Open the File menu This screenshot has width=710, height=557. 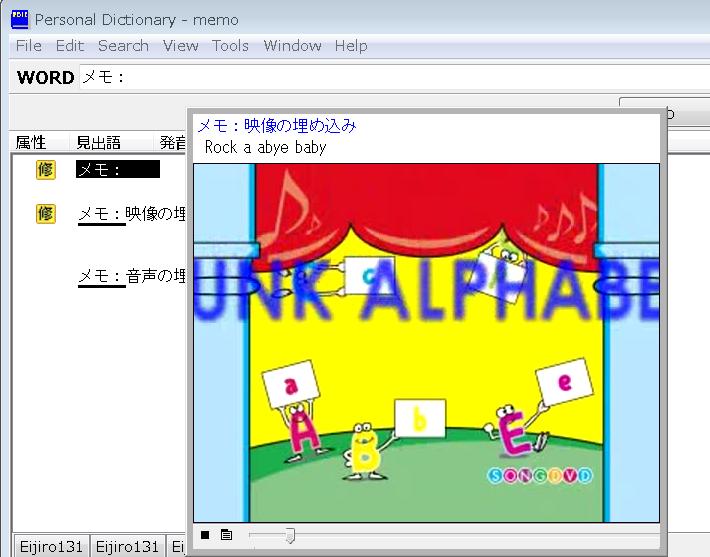coord(29,46)
